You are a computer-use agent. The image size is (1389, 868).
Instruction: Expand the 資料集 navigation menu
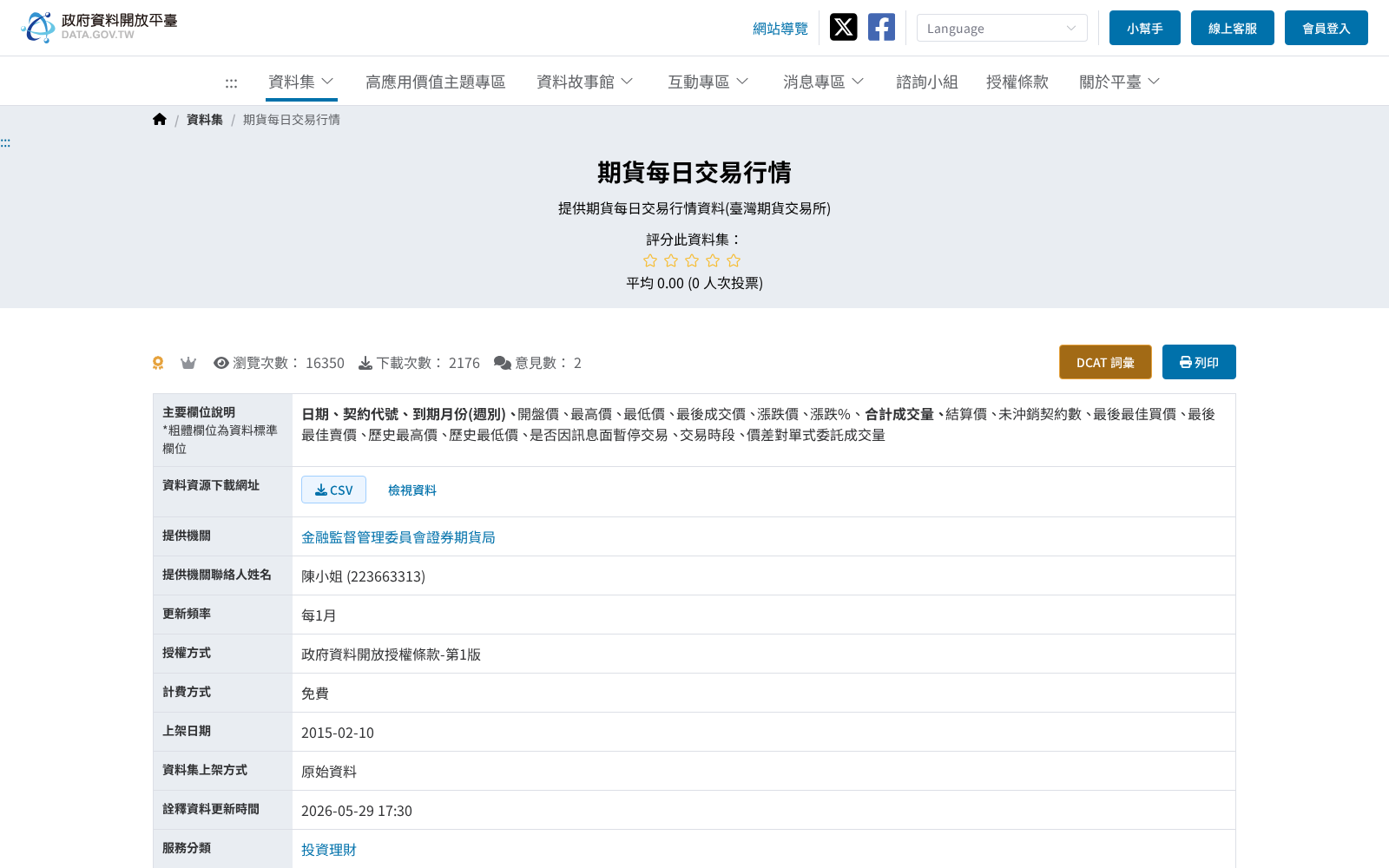(x=301, y=82)
